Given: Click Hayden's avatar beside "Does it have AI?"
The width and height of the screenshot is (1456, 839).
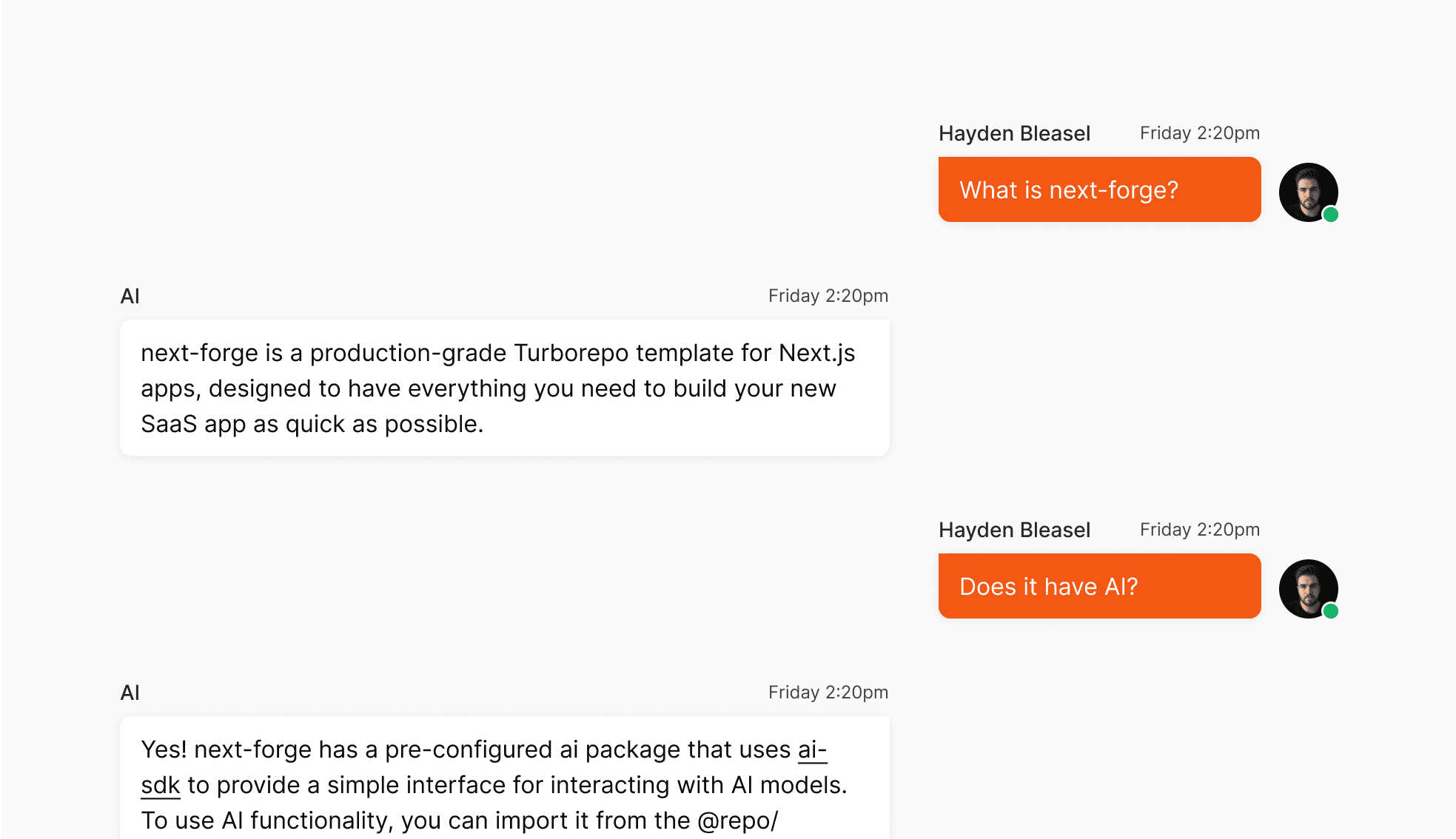Looking at the screenshot, I should click(x=1307, y=588).
